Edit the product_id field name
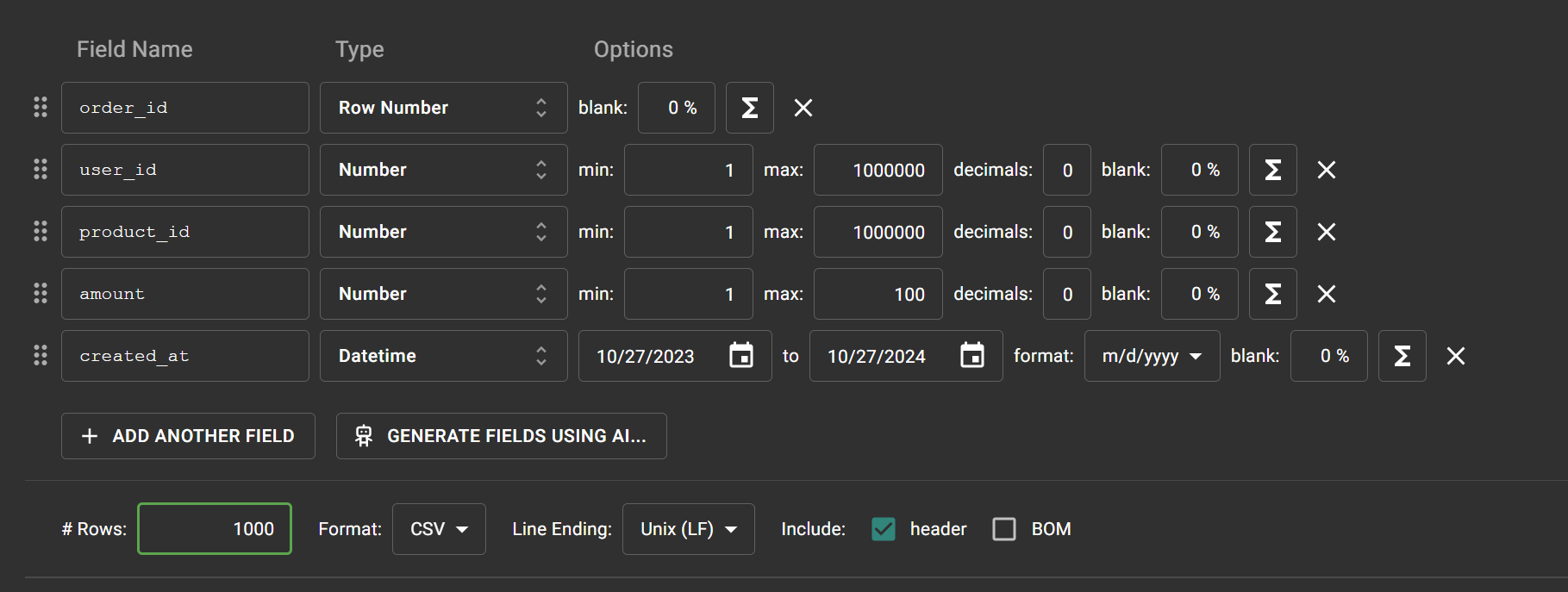 coord(185,232)
